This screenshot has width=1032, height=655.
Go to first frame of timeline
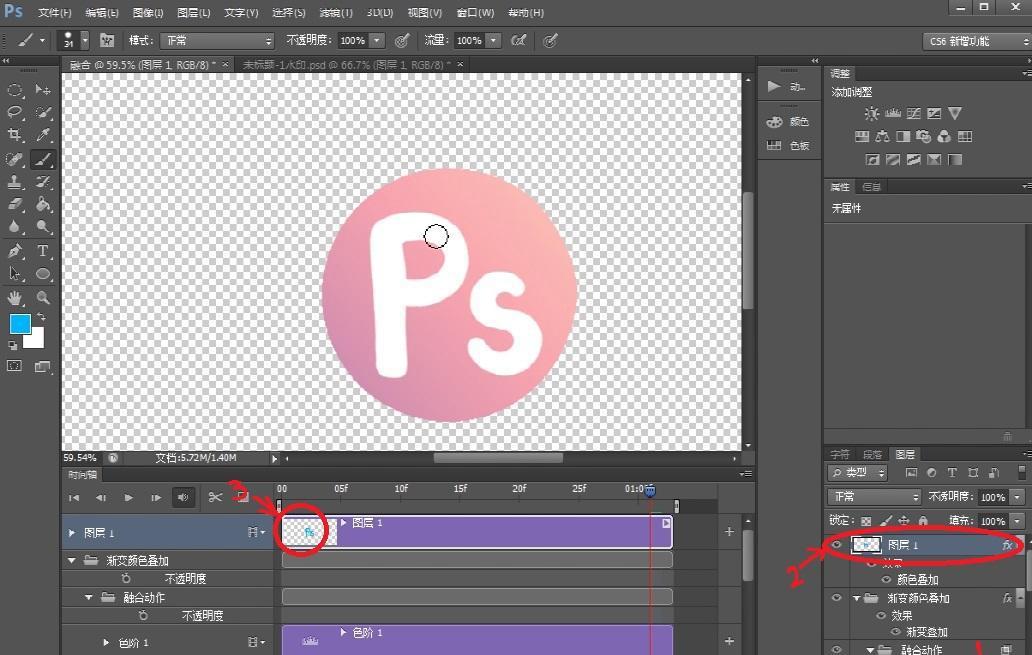coord(74,498)
